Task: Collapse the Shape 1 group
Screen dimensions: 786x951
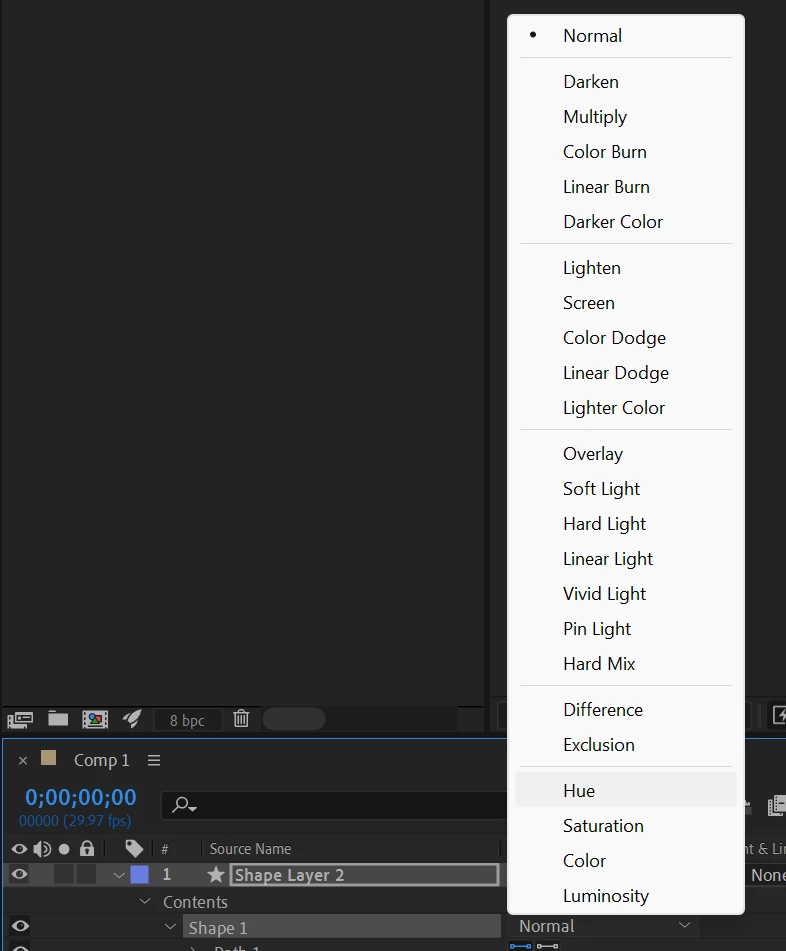Action: (170, 927)
